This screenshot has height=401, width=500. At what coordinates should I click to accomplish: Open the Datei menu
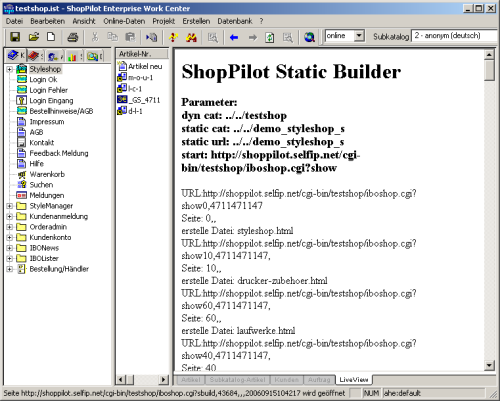(14, 21)
